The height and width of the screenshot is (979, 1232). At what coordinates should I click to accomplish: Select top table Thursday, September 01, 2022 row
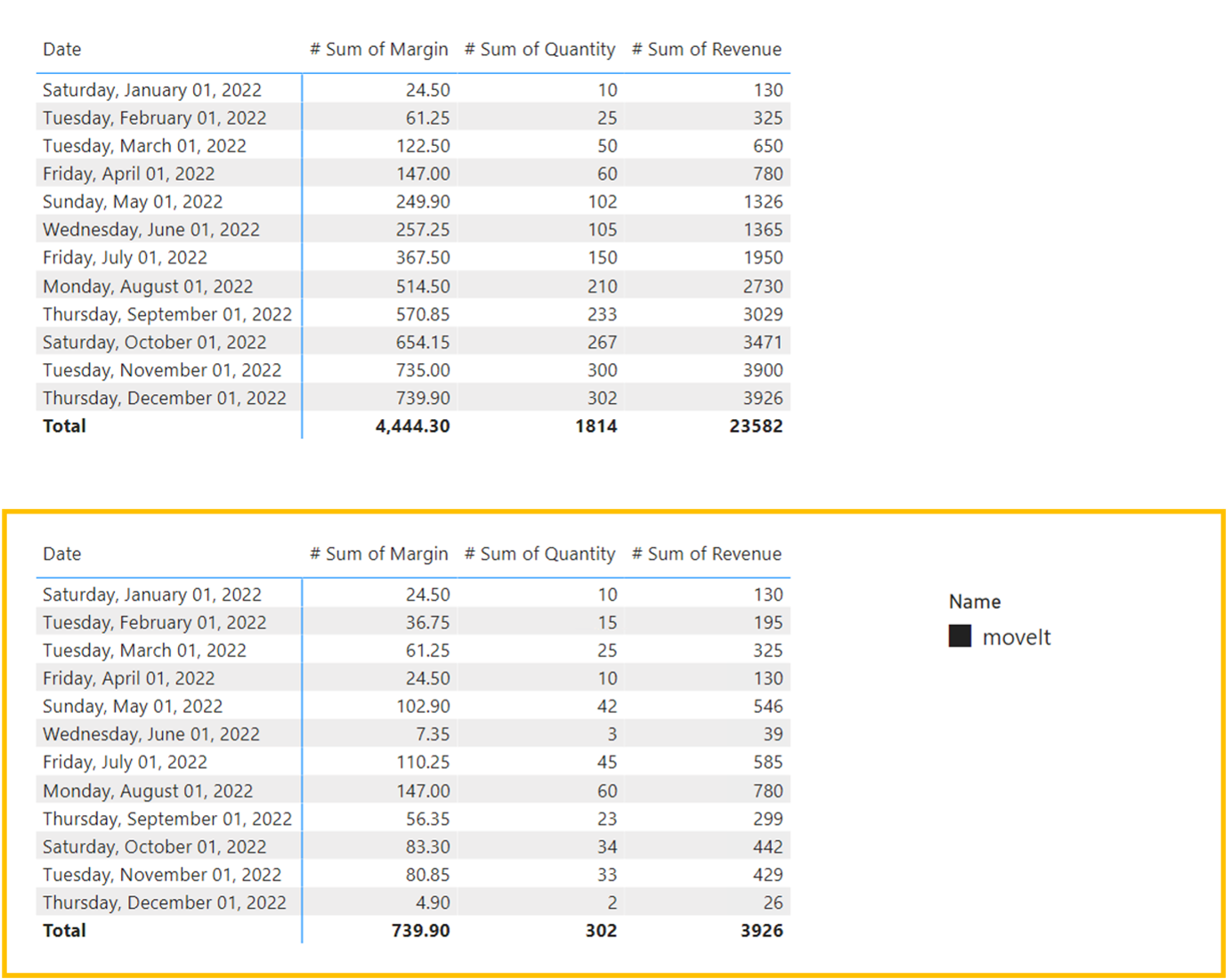click(x=413, y=313)
